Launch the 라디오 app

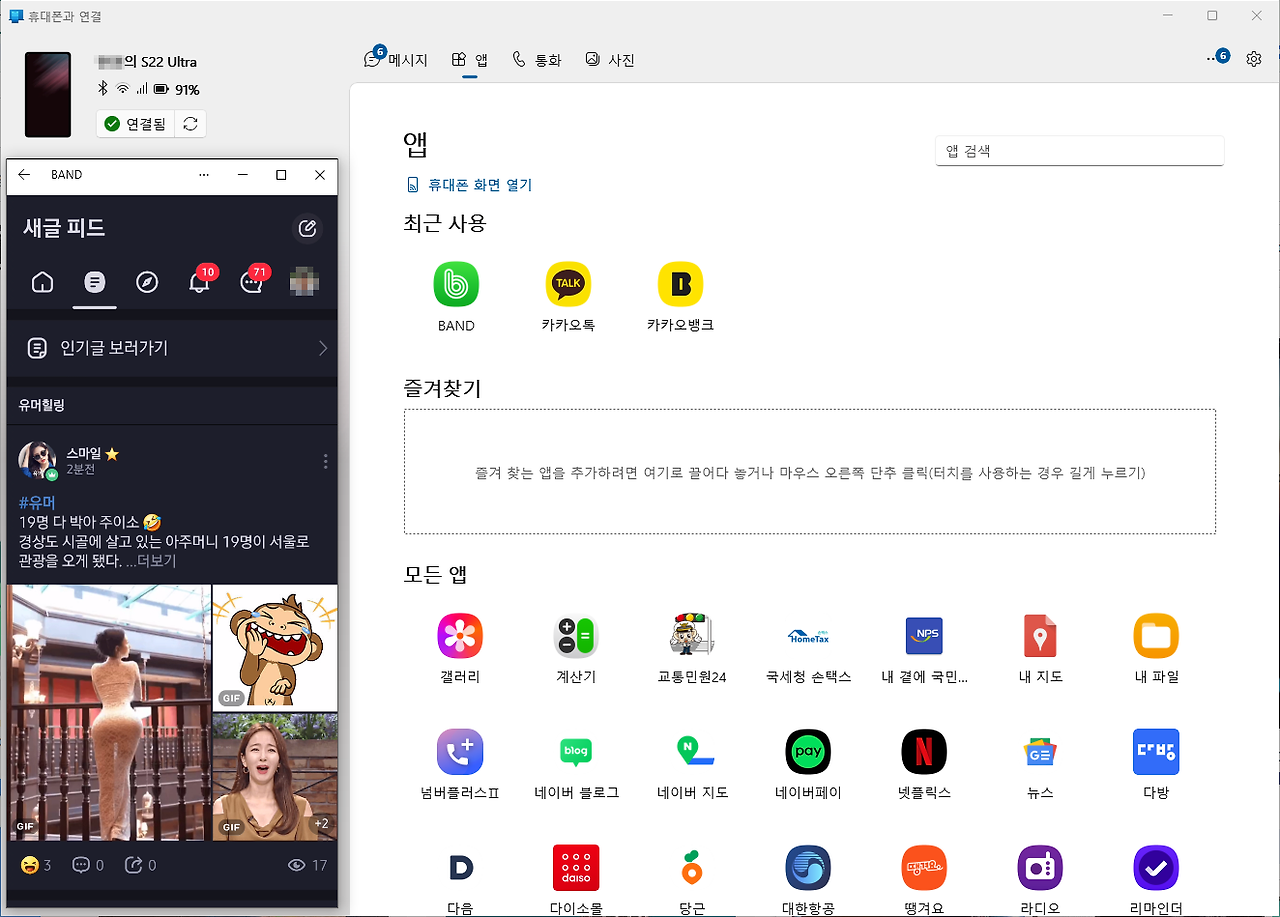[1040, 868]
